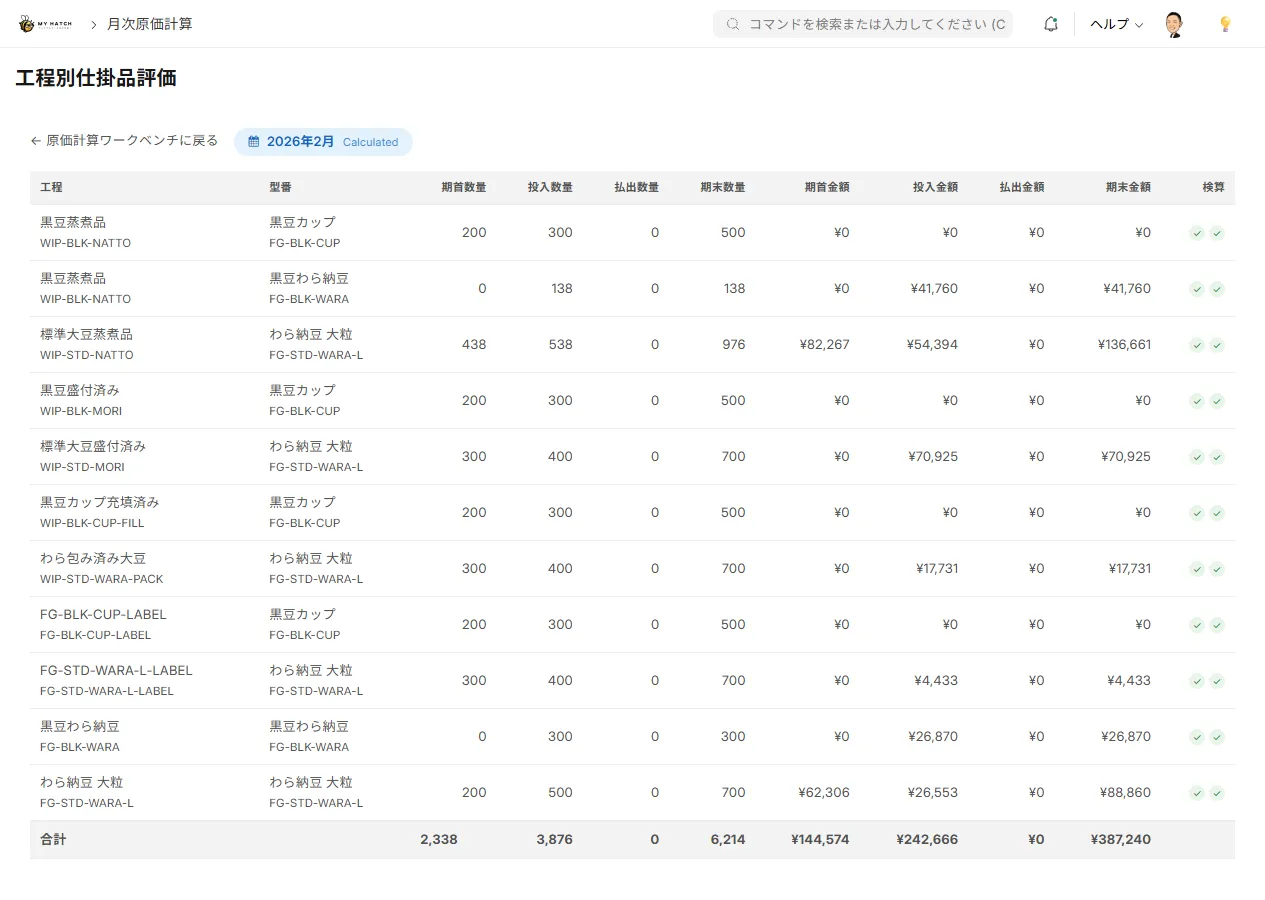Image resolution: width=1265 pixels, height=900 pixels.
Task: Open the user avatar menu
Action: click(x=1174, y=24)
